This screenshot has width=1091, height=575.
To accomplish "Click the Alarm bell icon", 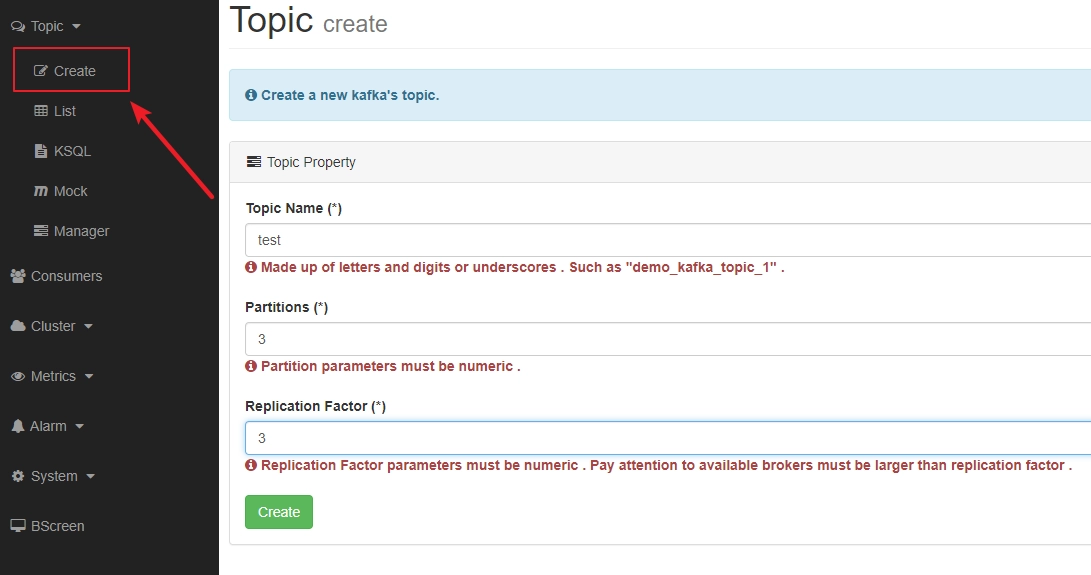I will 18,426.
